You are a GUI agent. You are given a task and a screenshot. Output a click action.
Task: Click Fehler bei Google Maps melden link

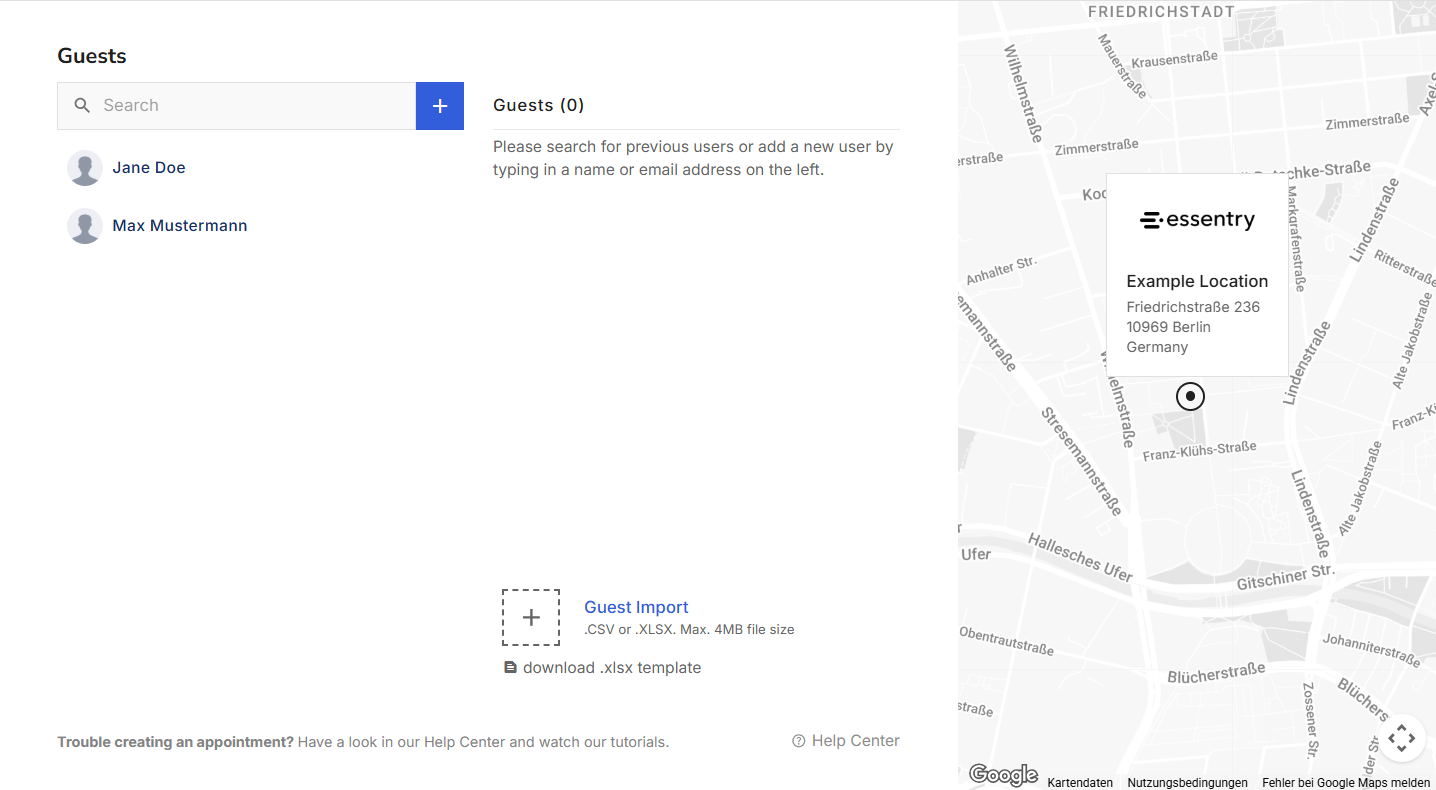[1346, 783]
